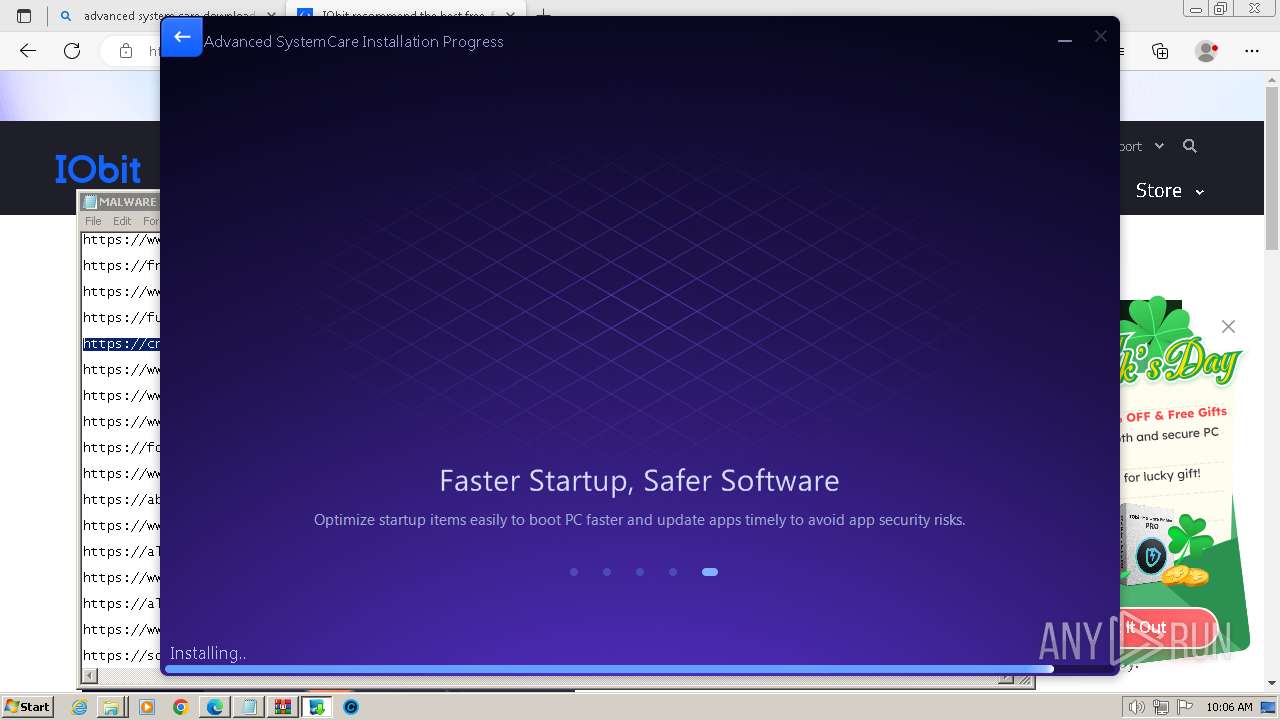Open Notepad File menu
Image resolution: width=1280 pixels, height=720 pixels.
93,221
